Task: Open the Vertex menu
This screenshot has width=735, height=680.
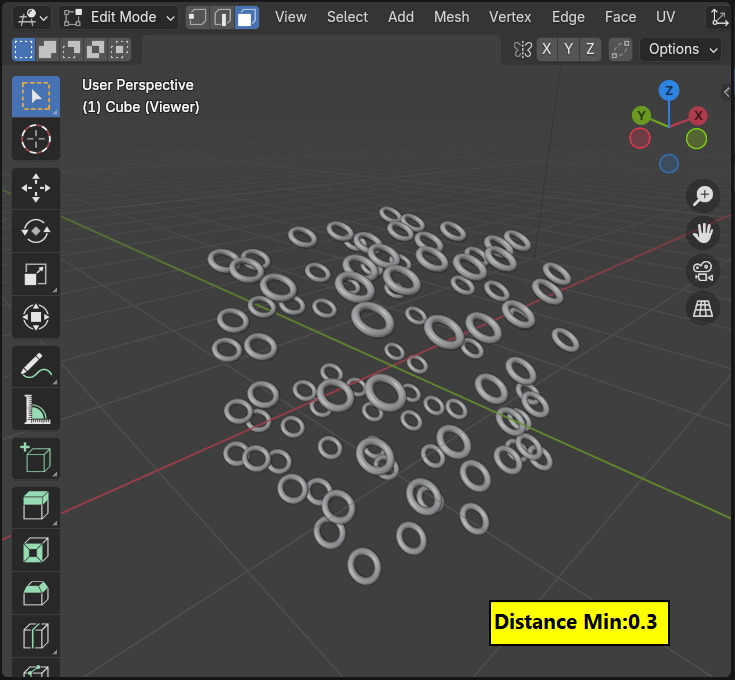Action: [510, 17]
